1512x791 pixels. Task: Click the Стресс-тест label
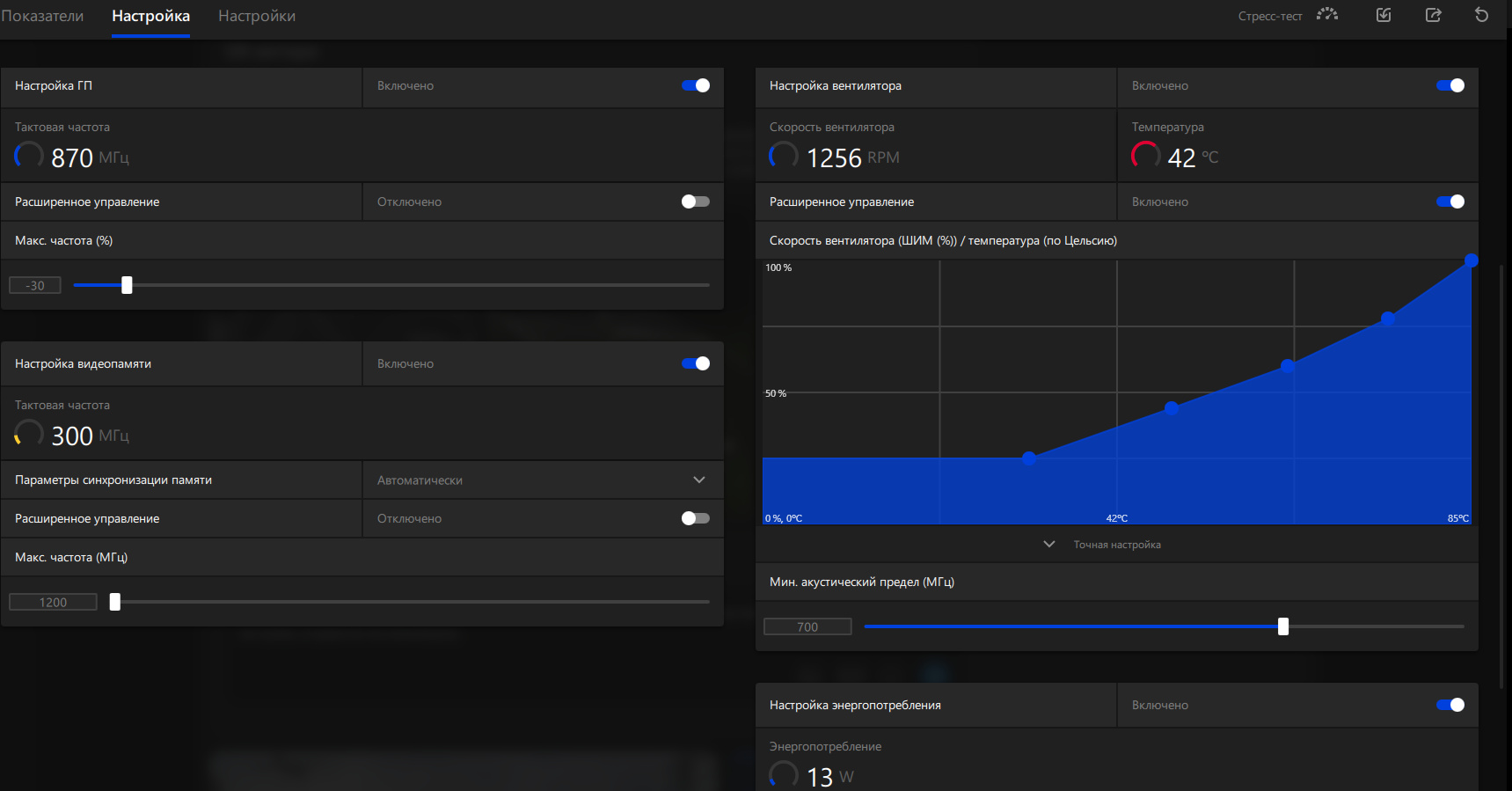point(1270,16)
